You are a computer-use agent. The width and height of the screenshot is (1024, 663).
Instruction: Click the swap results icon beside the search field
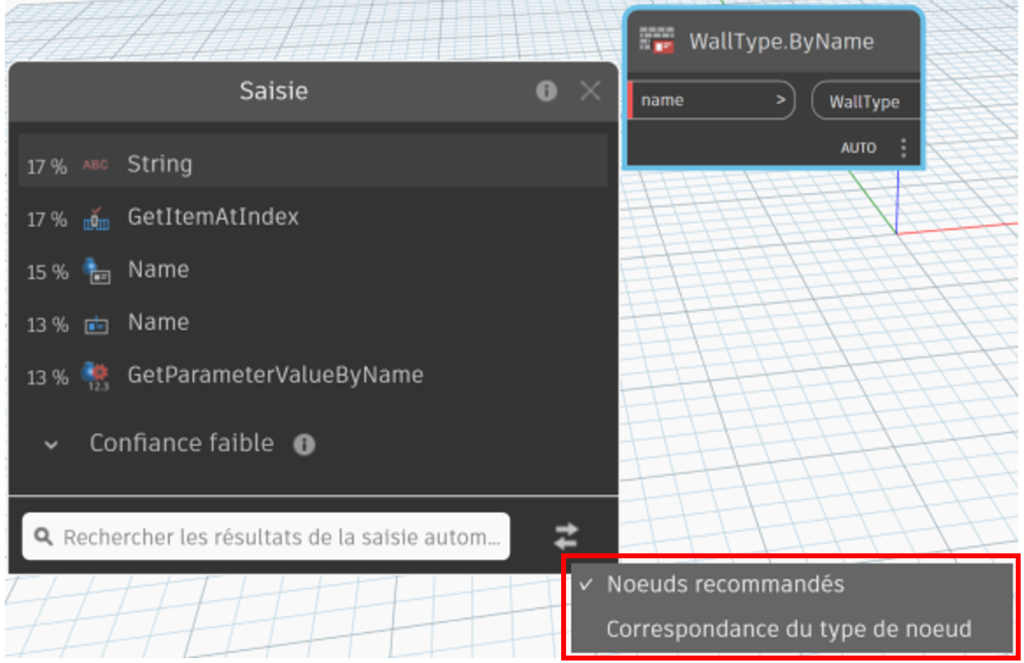(567, 535)
